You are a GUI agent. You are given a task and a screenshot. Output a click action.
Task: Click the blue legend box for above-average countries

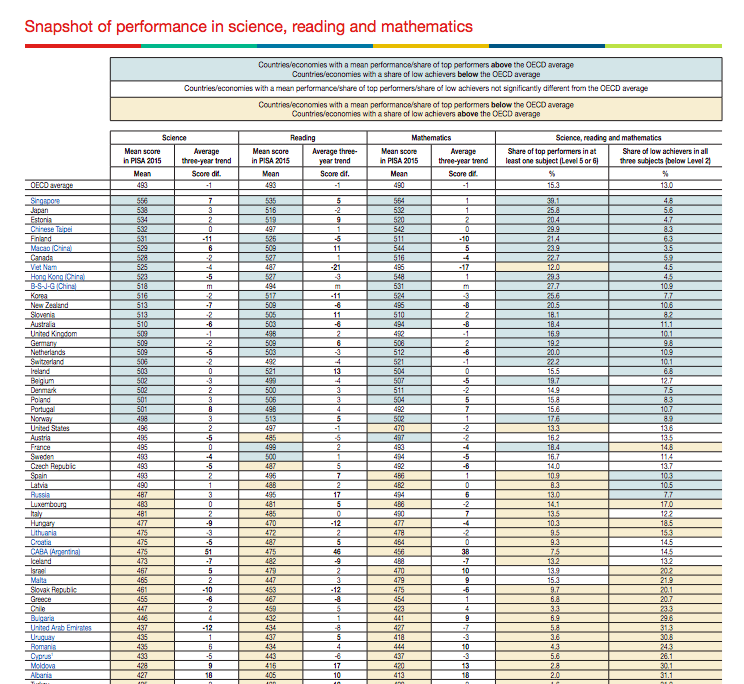point(415,69)
